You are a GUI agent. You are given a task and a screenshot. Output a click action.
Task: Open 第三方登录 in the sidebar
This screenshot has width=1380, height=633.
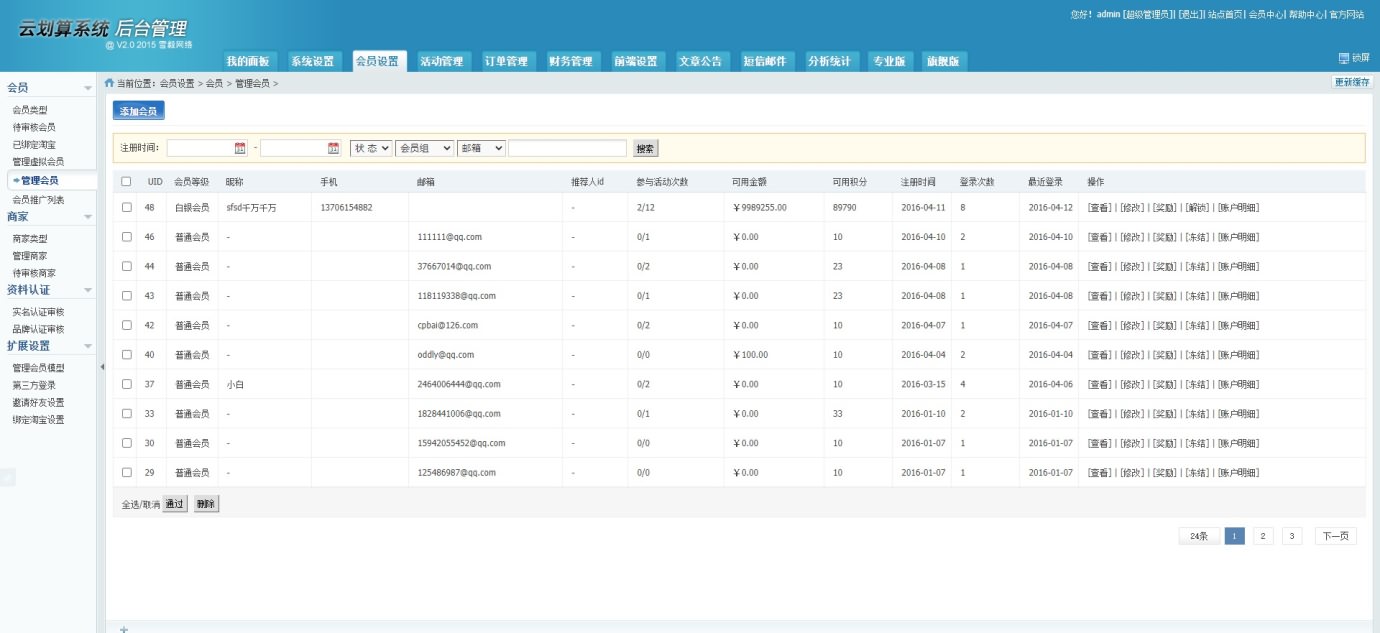(34, 385)
